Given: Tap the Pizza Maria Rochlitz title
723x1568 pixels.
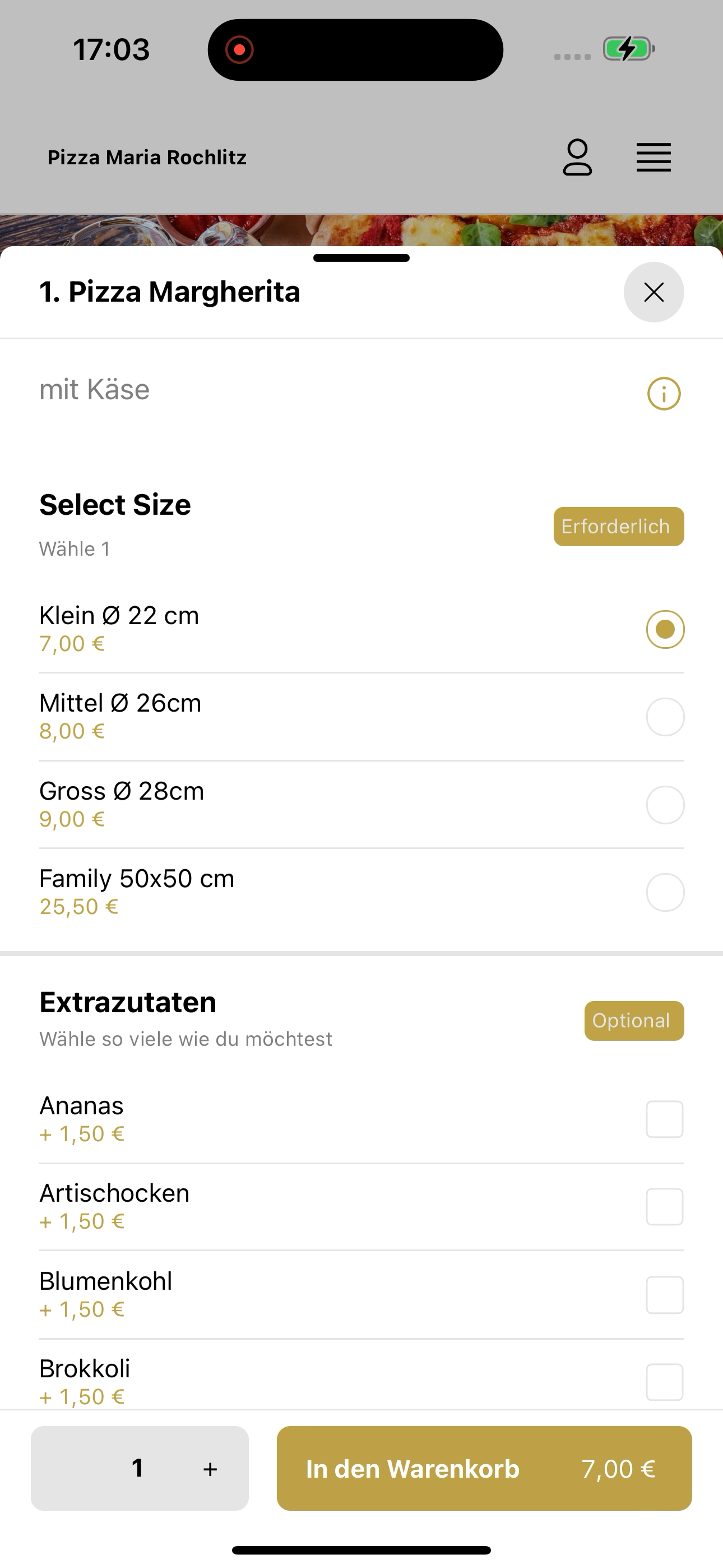Looking at the screenshot, I should point(147,158).
